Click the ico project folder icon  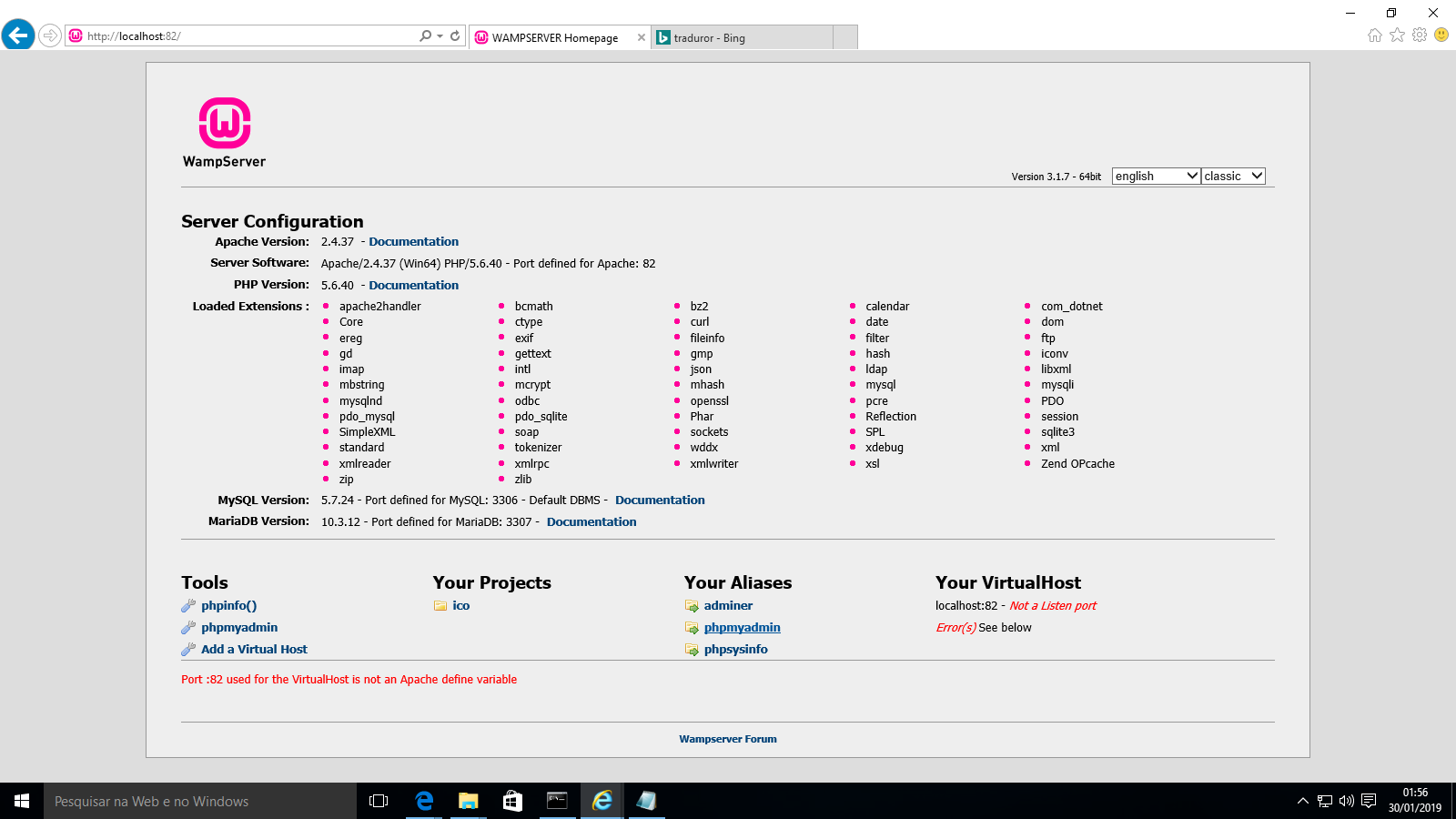click(x=440, y=606)
